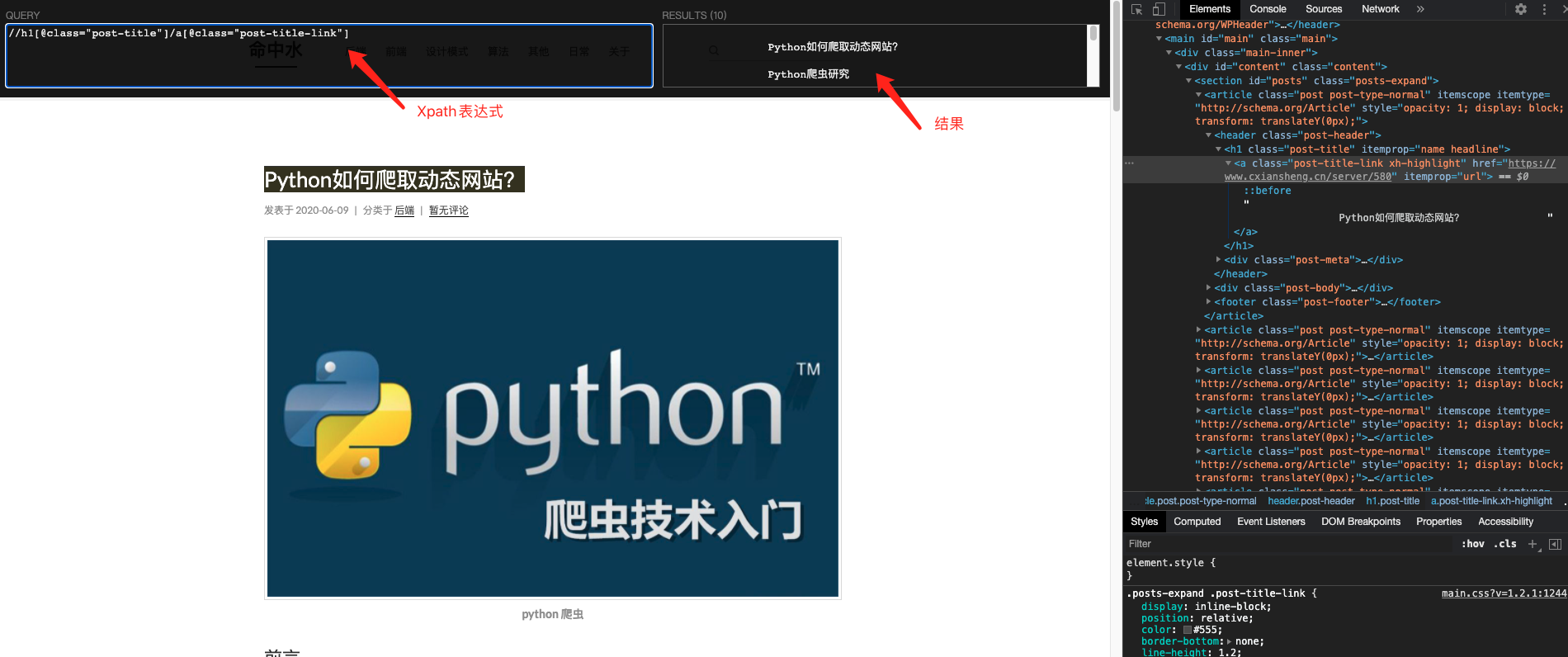The image size is (1568, 657).
Task: Click the #555 color swatch
Action: tap(1188, 630)
